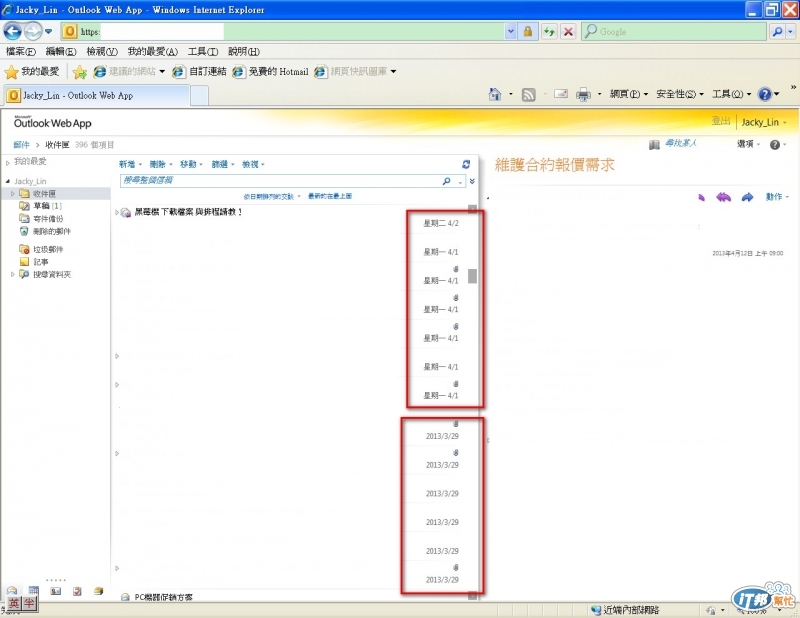The image size is (800, 618).
Task: Click the red stop loading icon
Action: (x=568, y=32)
